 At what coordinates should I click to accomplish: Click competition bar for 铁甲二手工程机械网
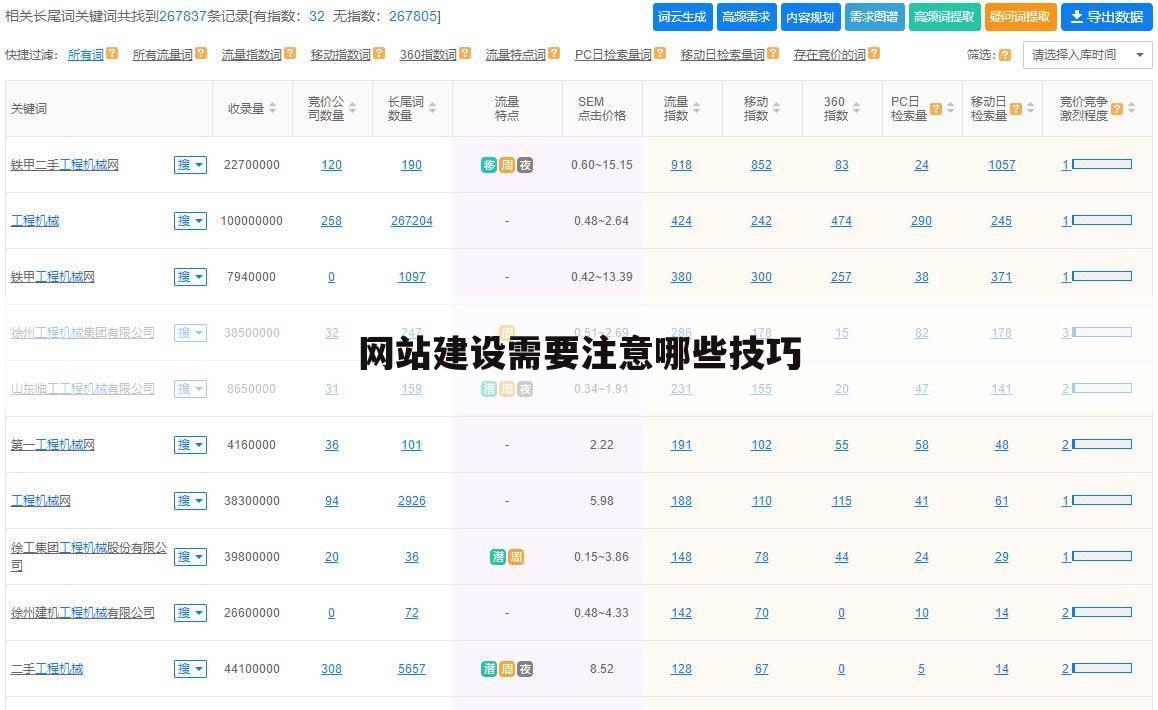coord(1102,164)
